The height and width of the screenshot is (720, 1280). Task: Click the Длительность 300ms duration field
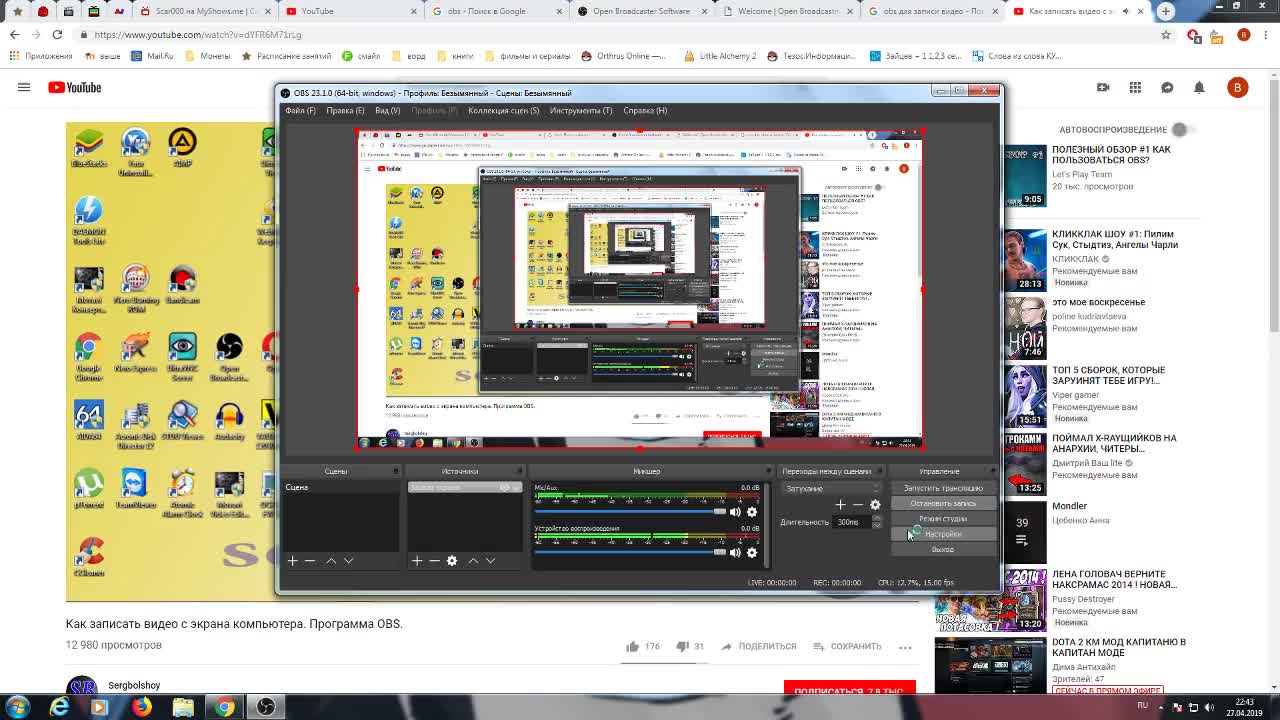[852, 522]
